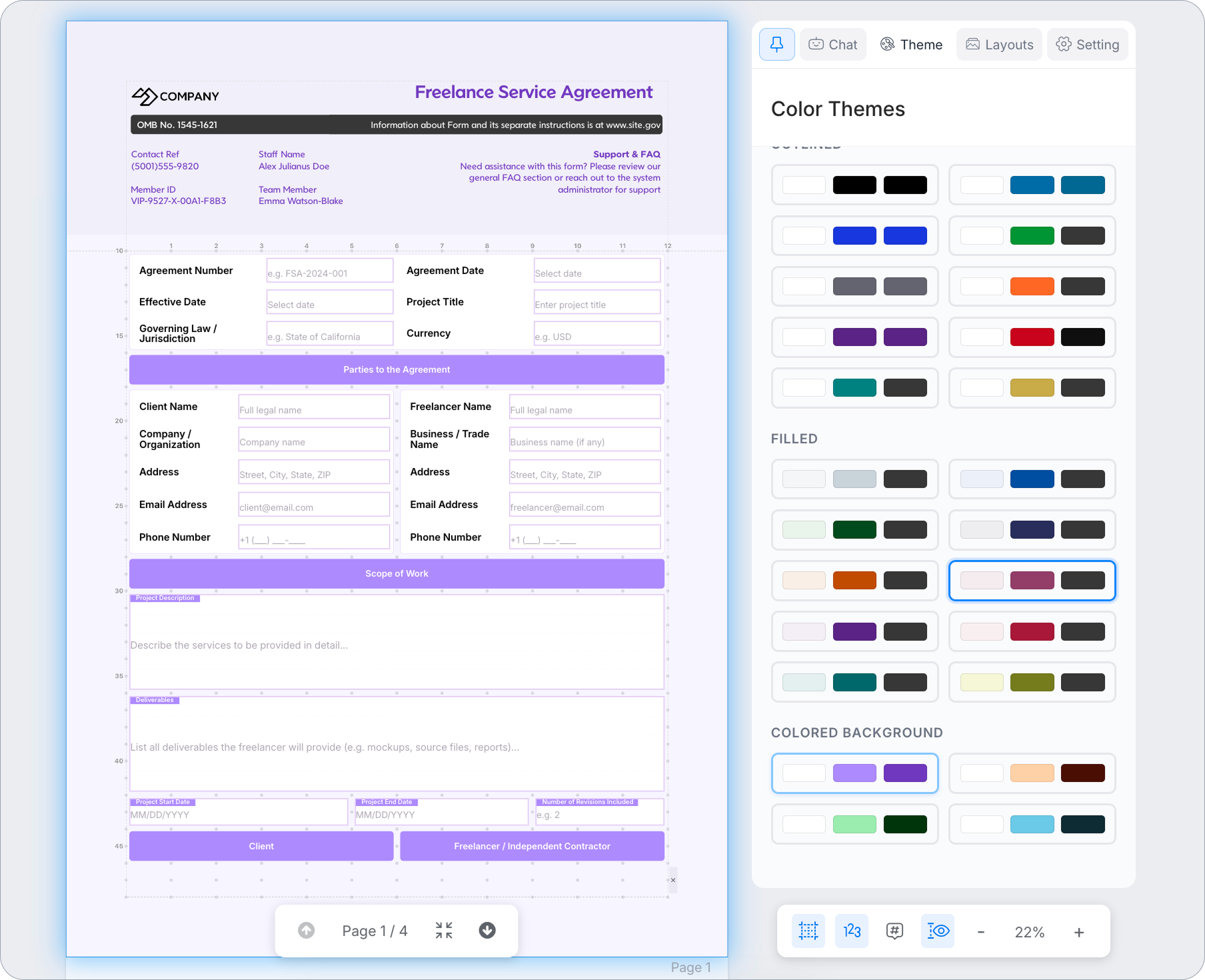Screen dimensions: 1205x980
Task: Select outlined gold and dark gray theme
Action: (x=1032, y=387)
